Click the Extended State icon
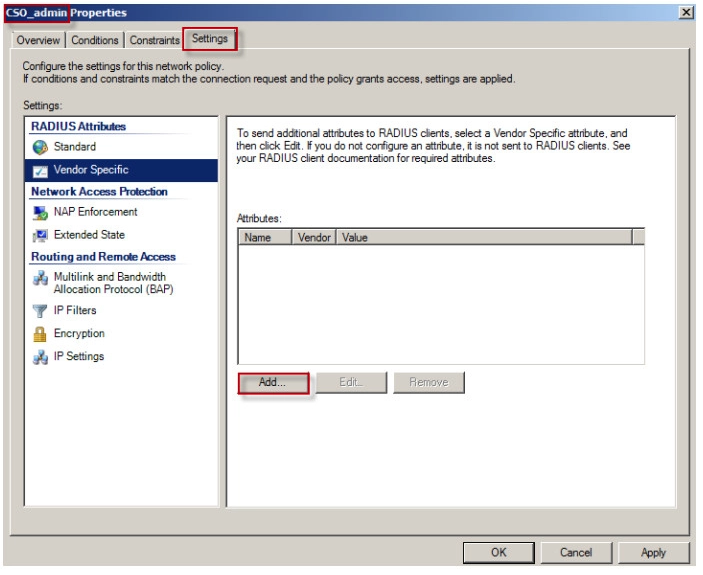703x575 pixels. [x=40, y=235]
